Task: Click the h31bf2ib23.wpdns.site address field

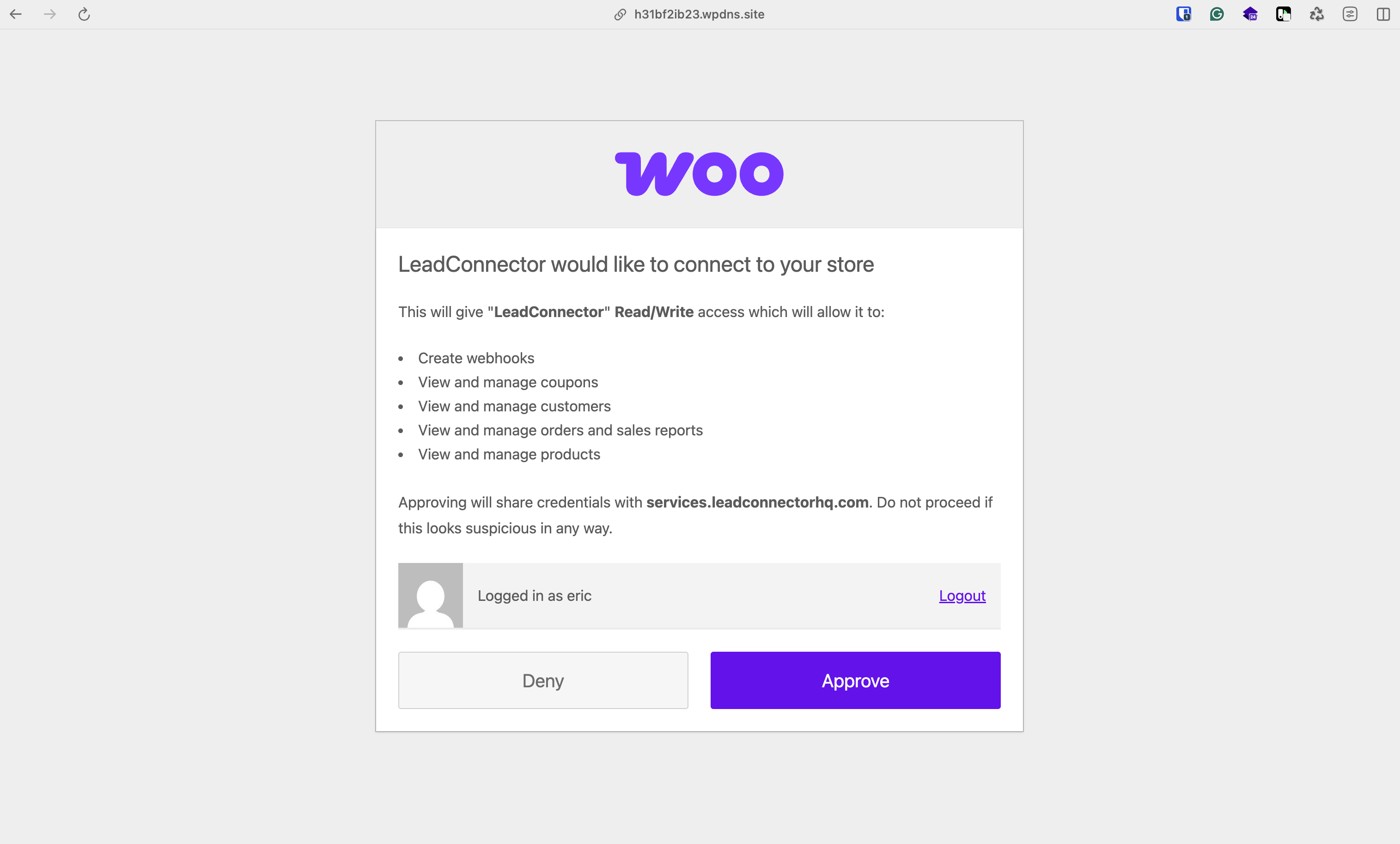Action: [699, 14]
